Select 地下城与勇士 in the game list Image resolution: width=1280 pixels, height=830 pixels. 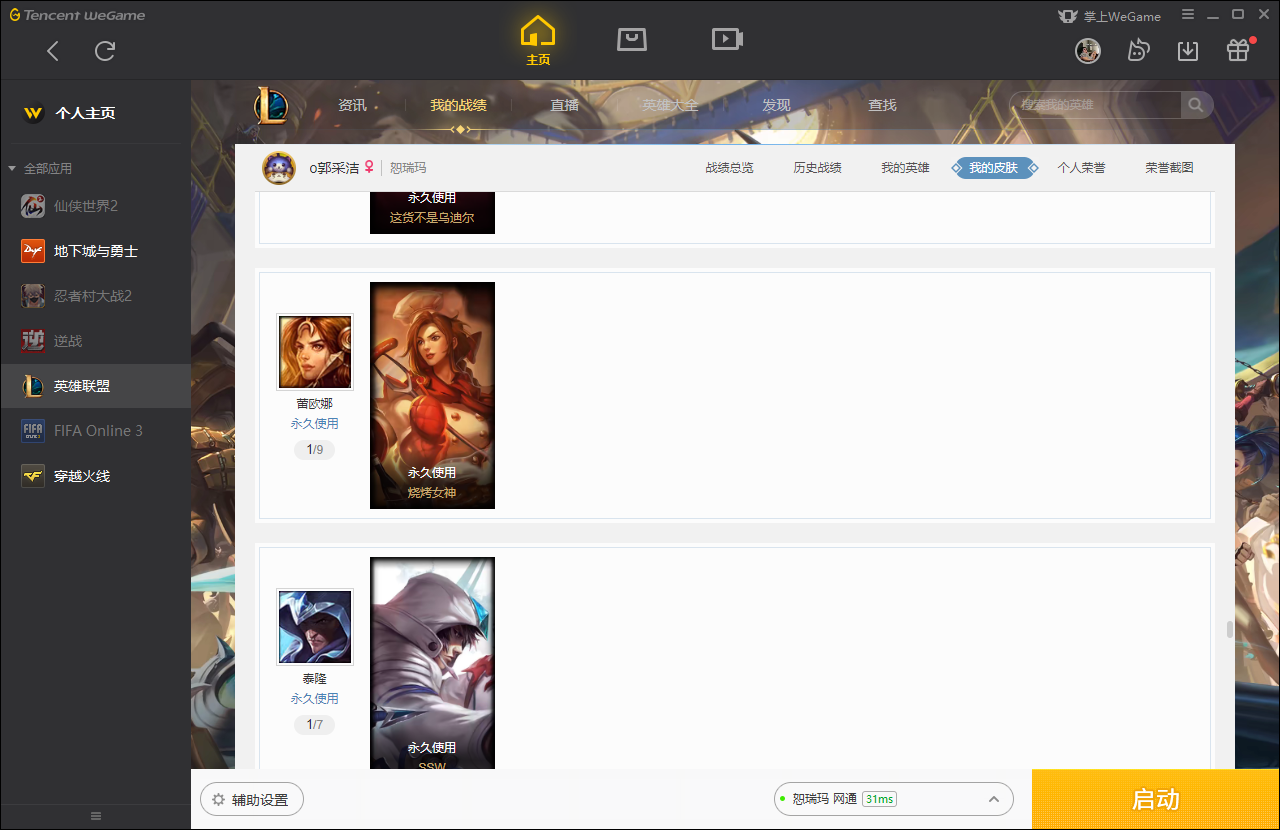(95, 251)
